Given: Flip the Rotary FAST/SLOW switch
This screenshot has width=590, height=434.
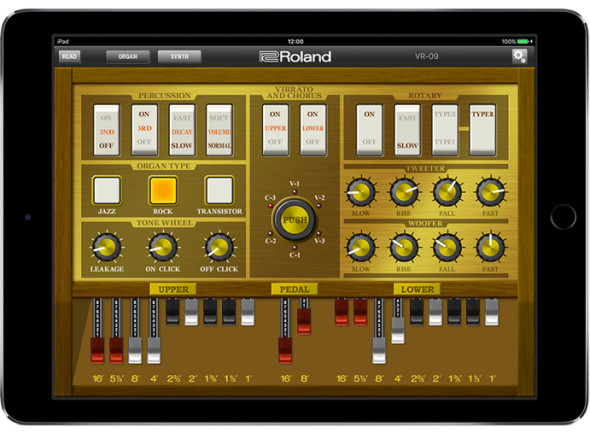Looking at the screenshot, I should [407, 130].
